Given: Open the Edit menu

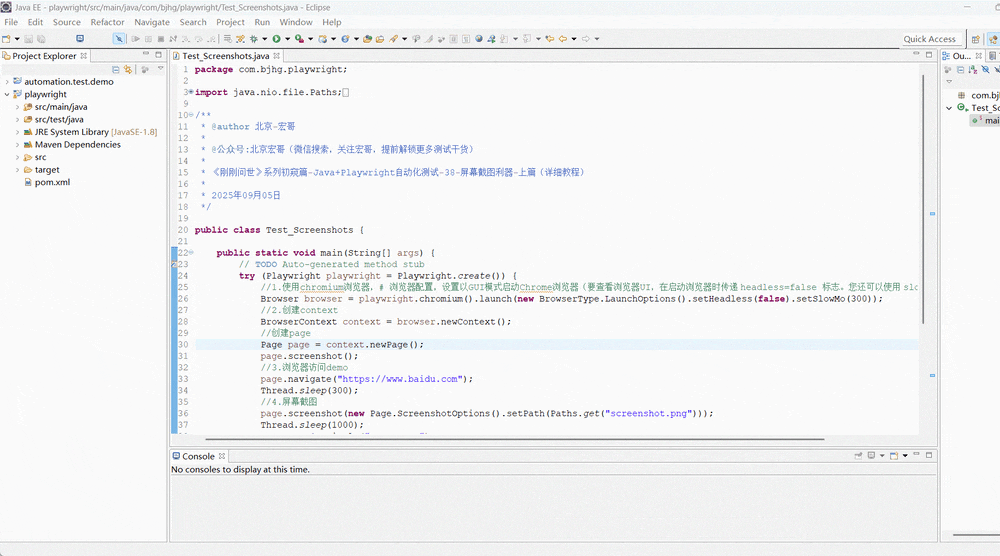Looking at the screenshot, I should [35, 22].
